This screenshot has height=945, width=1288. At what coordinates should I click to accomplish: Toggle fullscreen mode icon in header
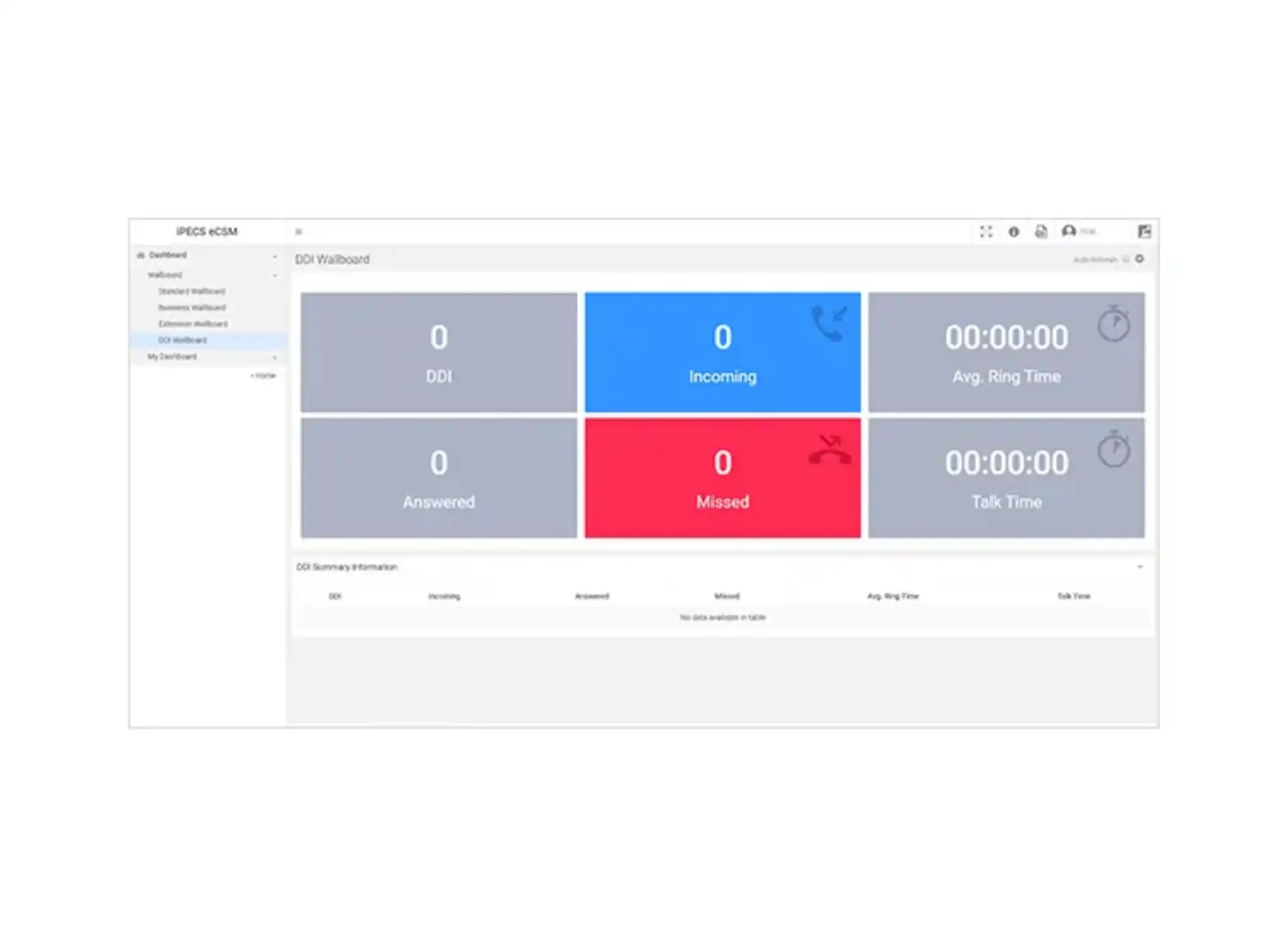pyautogui.click(x=985, y=232)
